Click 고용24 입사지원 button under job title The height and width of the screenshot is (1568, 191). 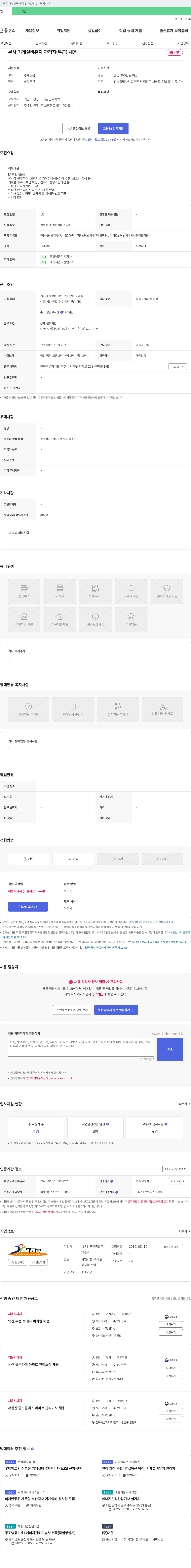coord(113,128)
